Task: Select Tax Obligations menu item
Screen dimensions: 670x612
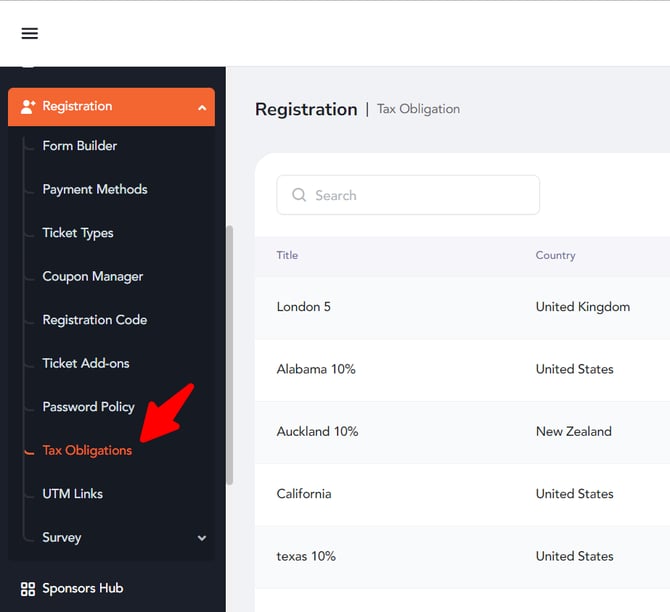Action: coord(87,450)
